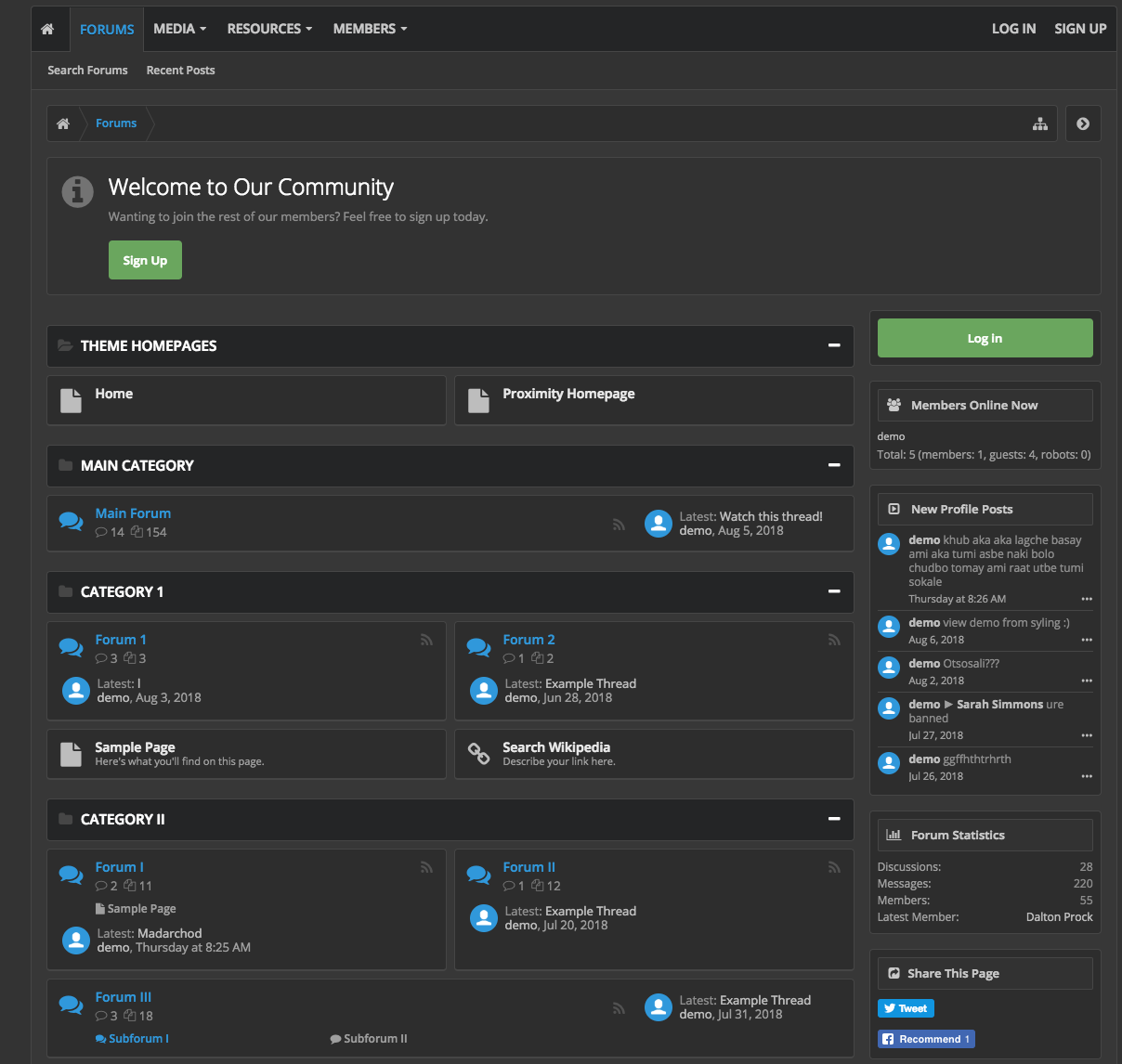
Task: Open the Main Forum link
Action: pos(133,513)
